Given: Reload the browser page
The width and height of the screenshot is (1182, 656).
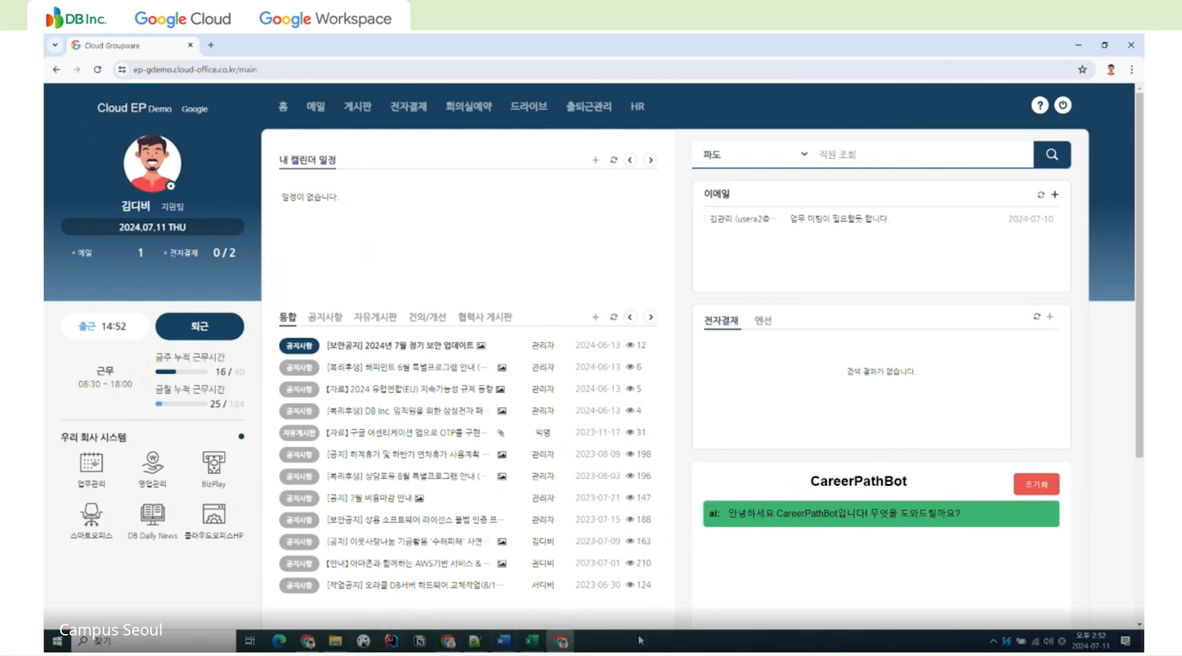Looking at the screenshot, I should [97, 69].
